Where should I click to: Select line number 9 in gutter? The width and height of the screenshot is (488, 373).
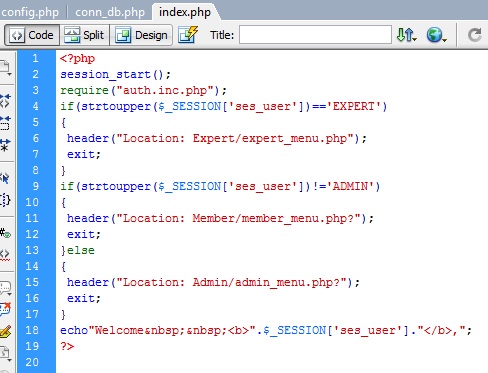35,186
